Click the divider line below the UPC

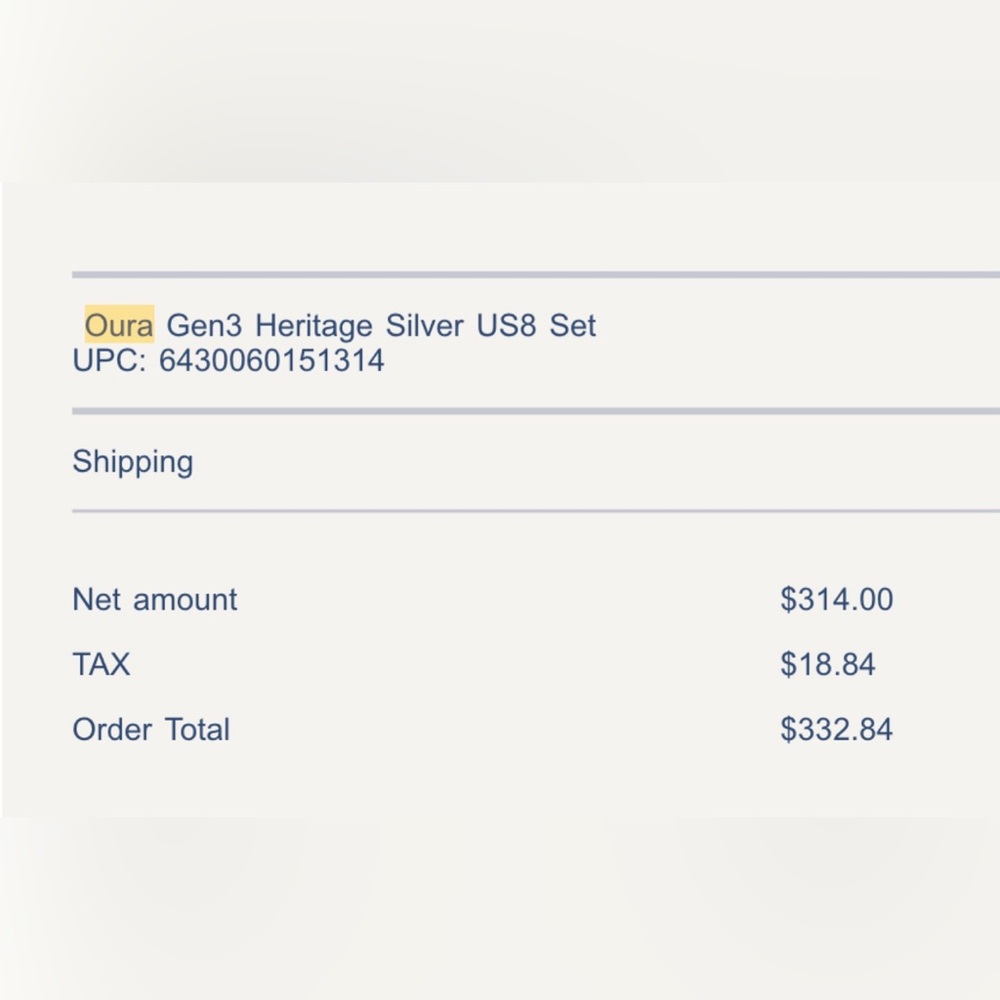point(536,411)
